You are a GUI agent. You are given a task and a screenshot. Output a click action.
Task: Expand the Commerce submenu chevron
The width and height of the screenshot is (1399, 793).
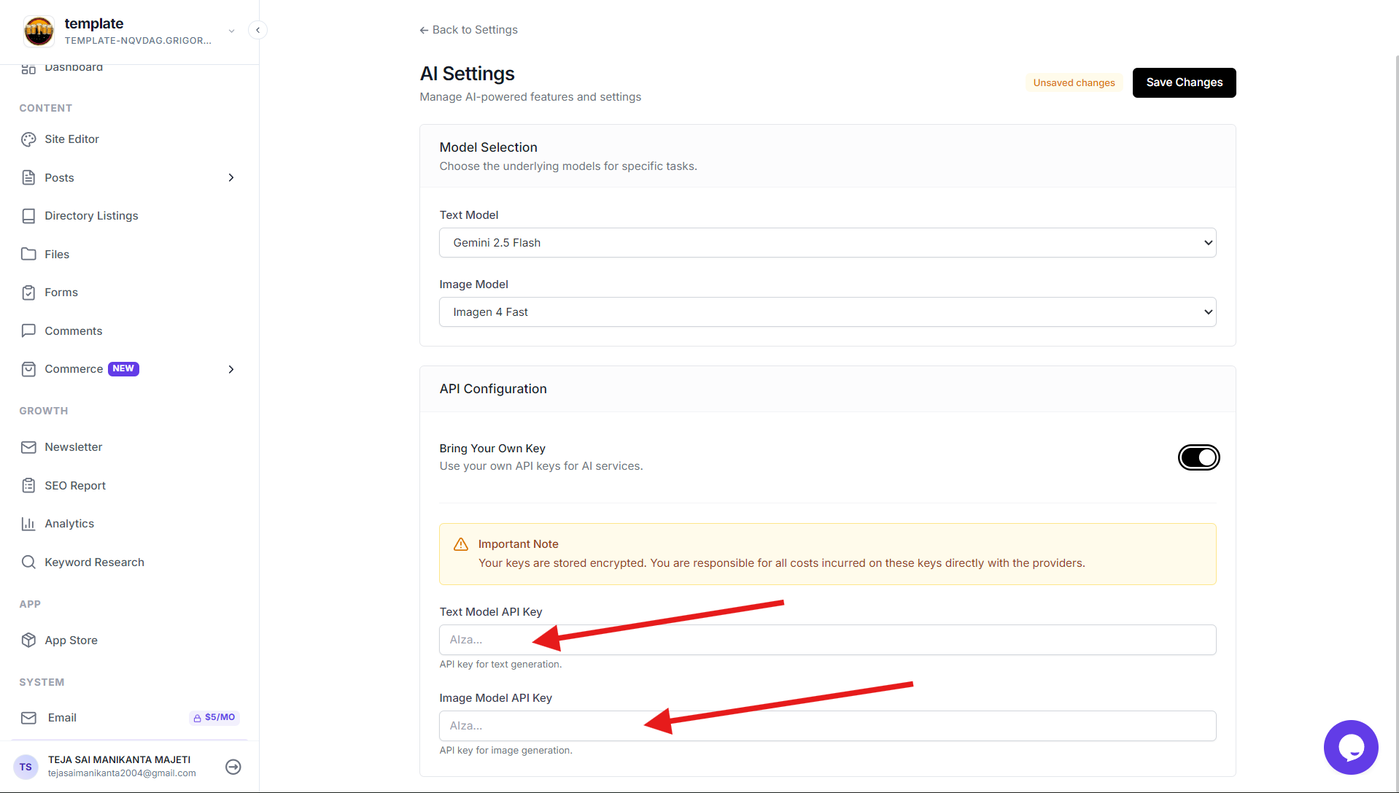231,369
